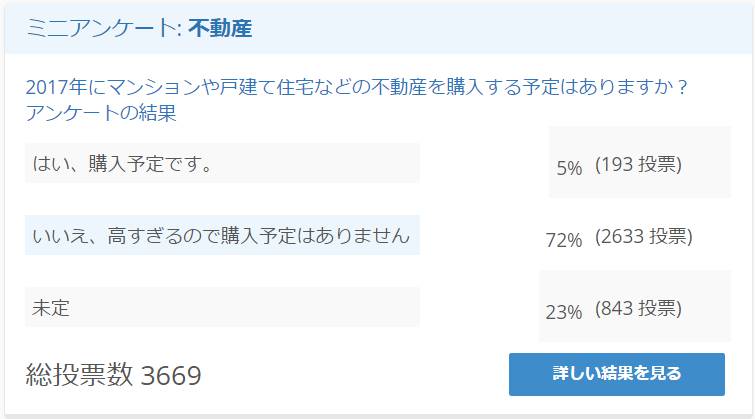
Task: Select the はい、購入予定です answer row
Action: [222, 163]
